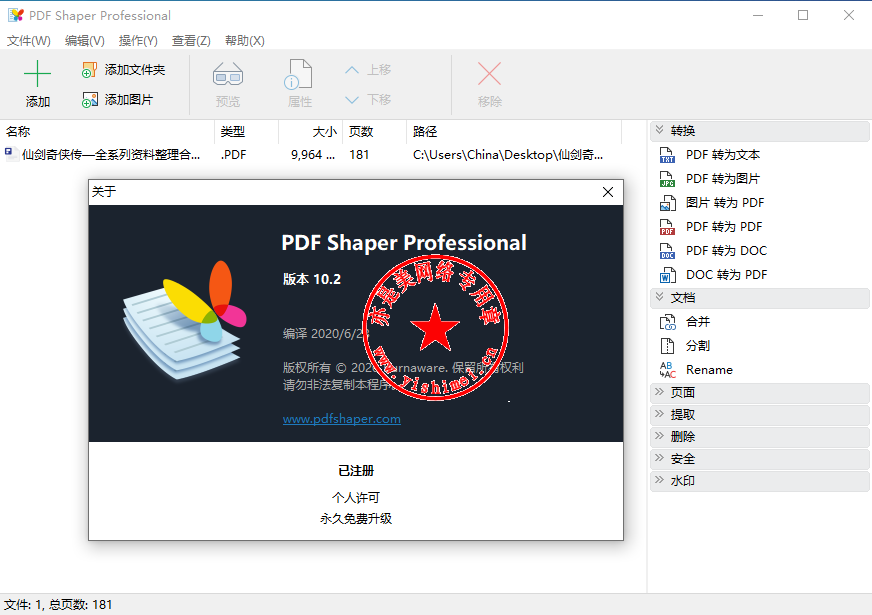872x615 pixels.
Task: Click the 181 page count cell
Action: coord(359,155)
